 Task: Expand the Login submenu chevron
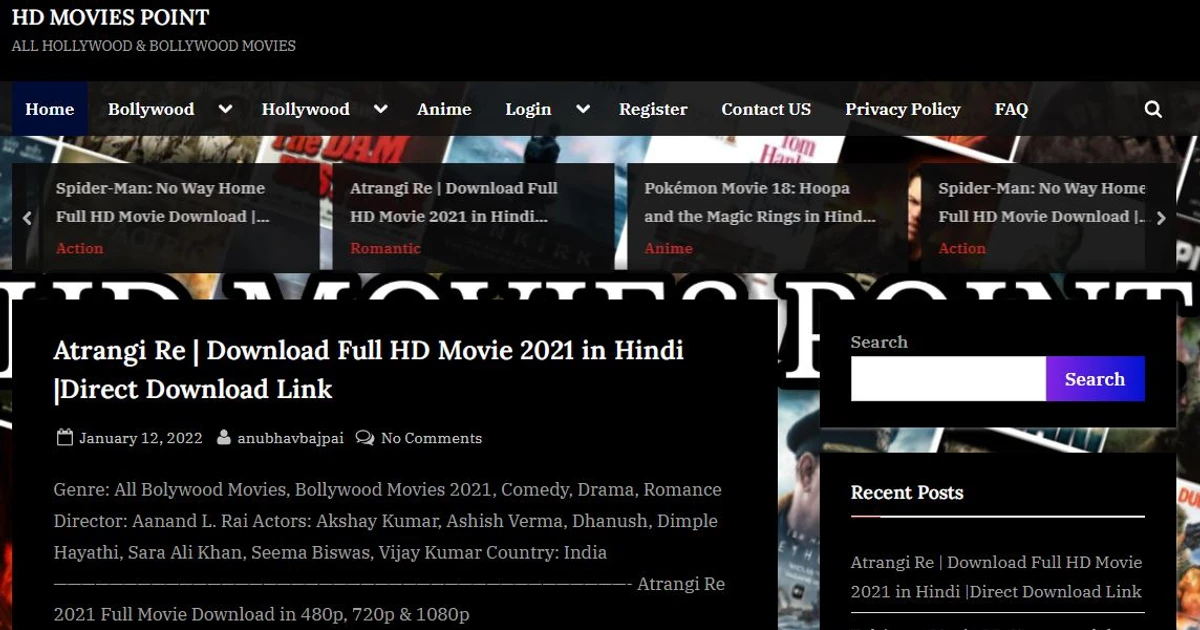coord(582,109)
